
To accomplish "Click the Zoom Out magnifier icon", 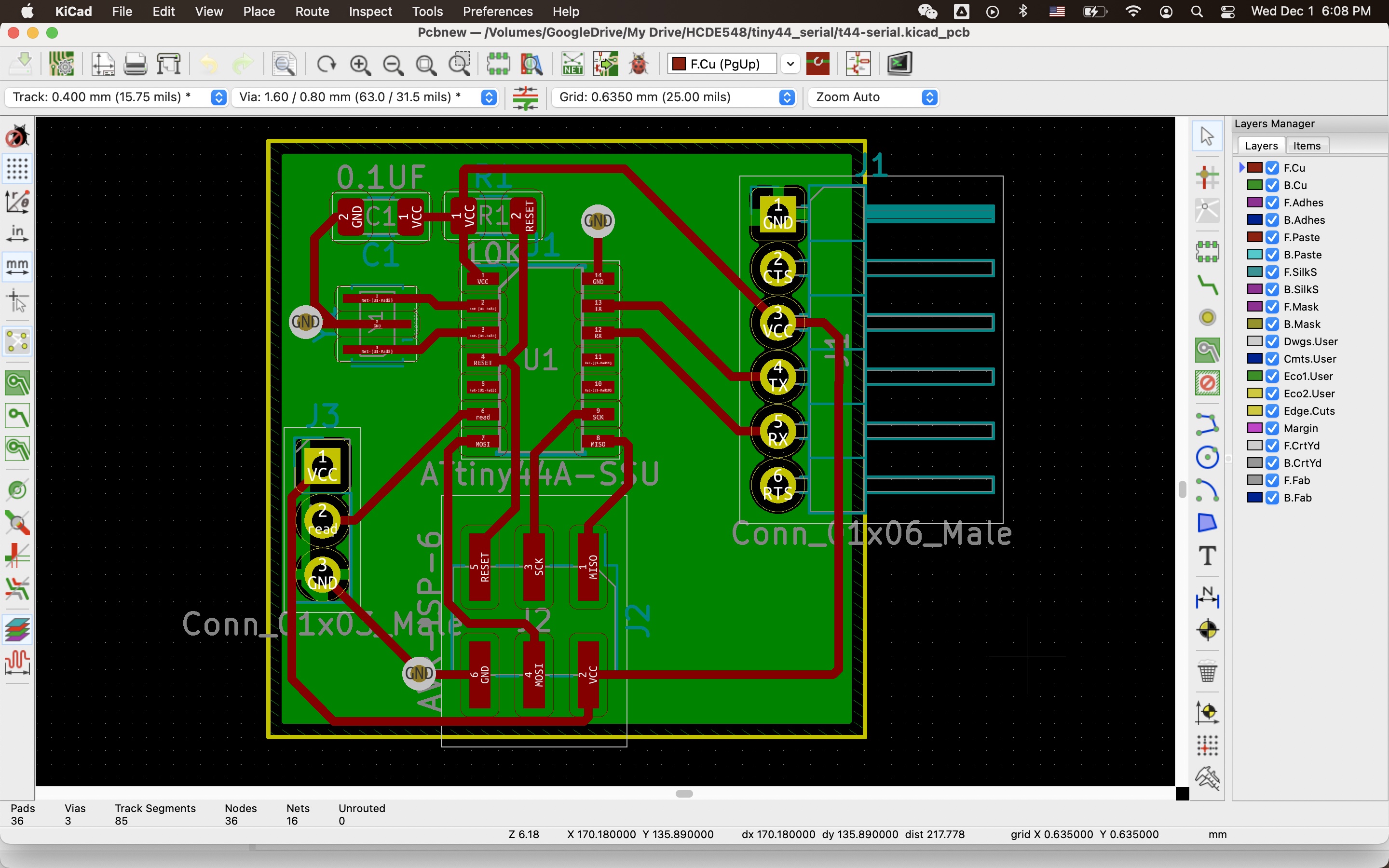I will tap(394, 64).
